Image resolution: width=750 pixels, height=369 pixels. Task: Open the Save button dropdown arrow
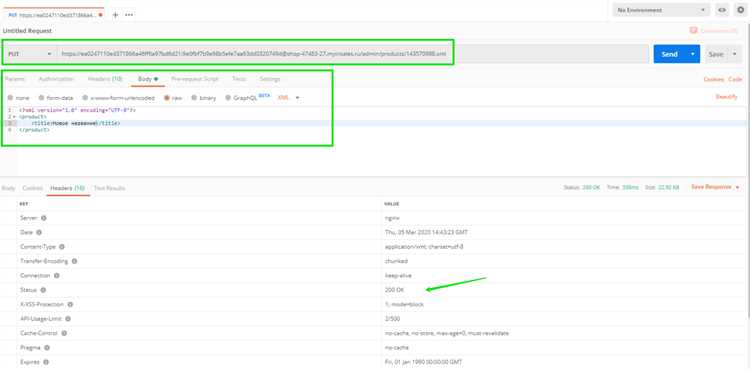tap(734, 54)
